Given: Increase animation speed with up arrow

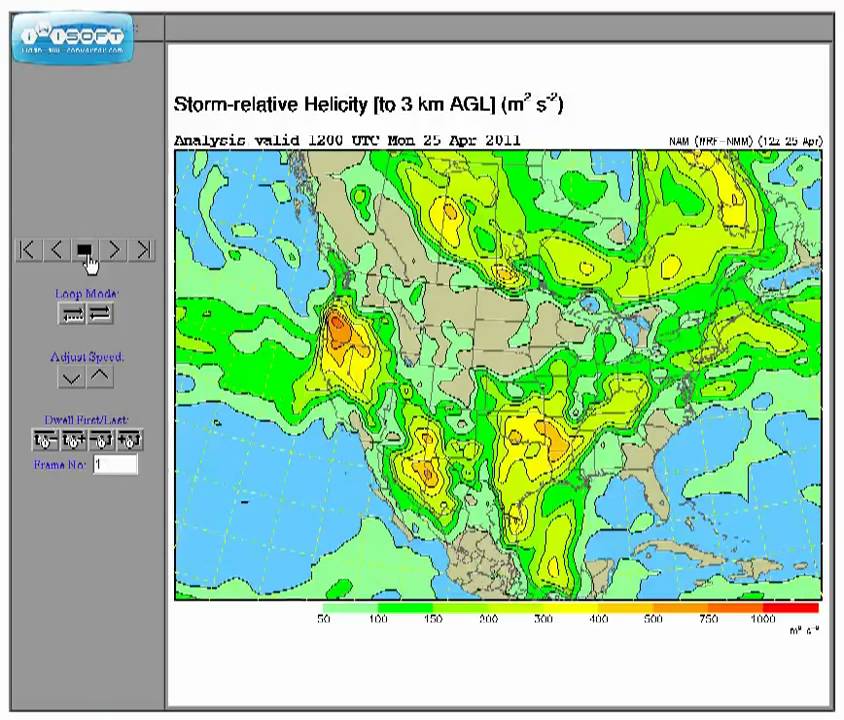Looking at the screenshot, I should pos(100,377).
